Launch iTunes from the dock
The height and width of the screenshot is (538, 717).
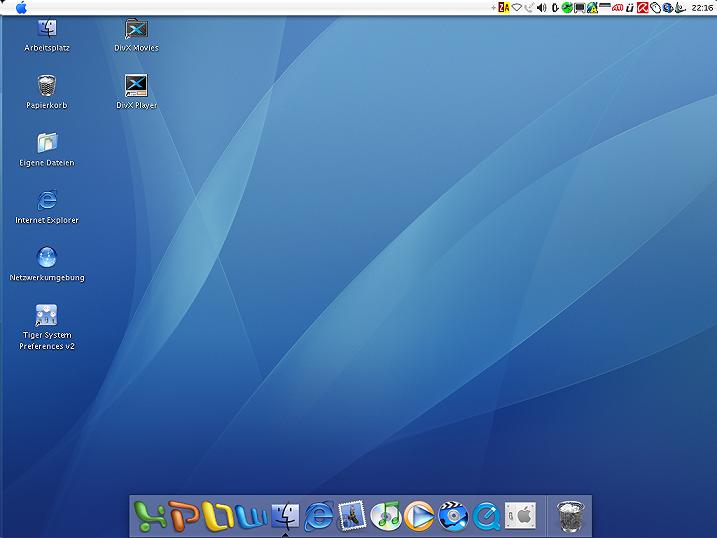[x=385, y=515]
